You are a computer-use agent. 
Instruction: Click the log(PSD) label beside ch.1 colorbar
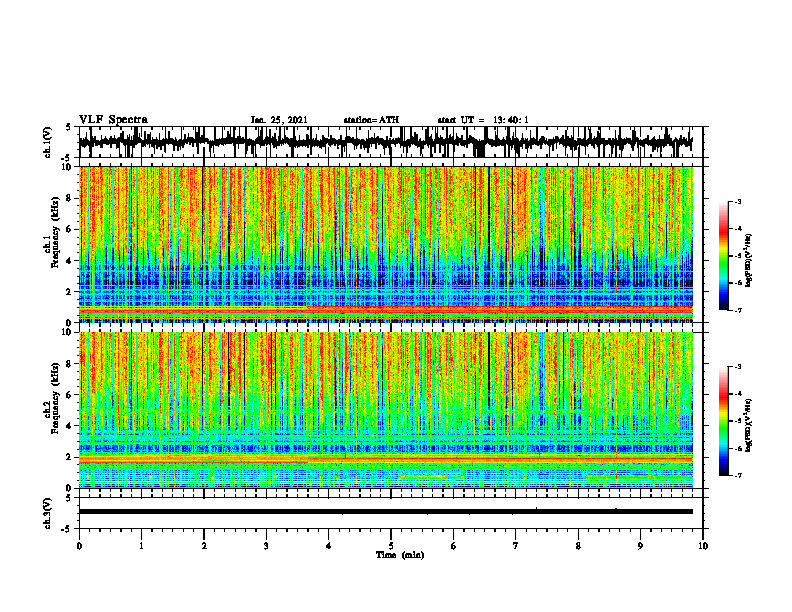749,260
